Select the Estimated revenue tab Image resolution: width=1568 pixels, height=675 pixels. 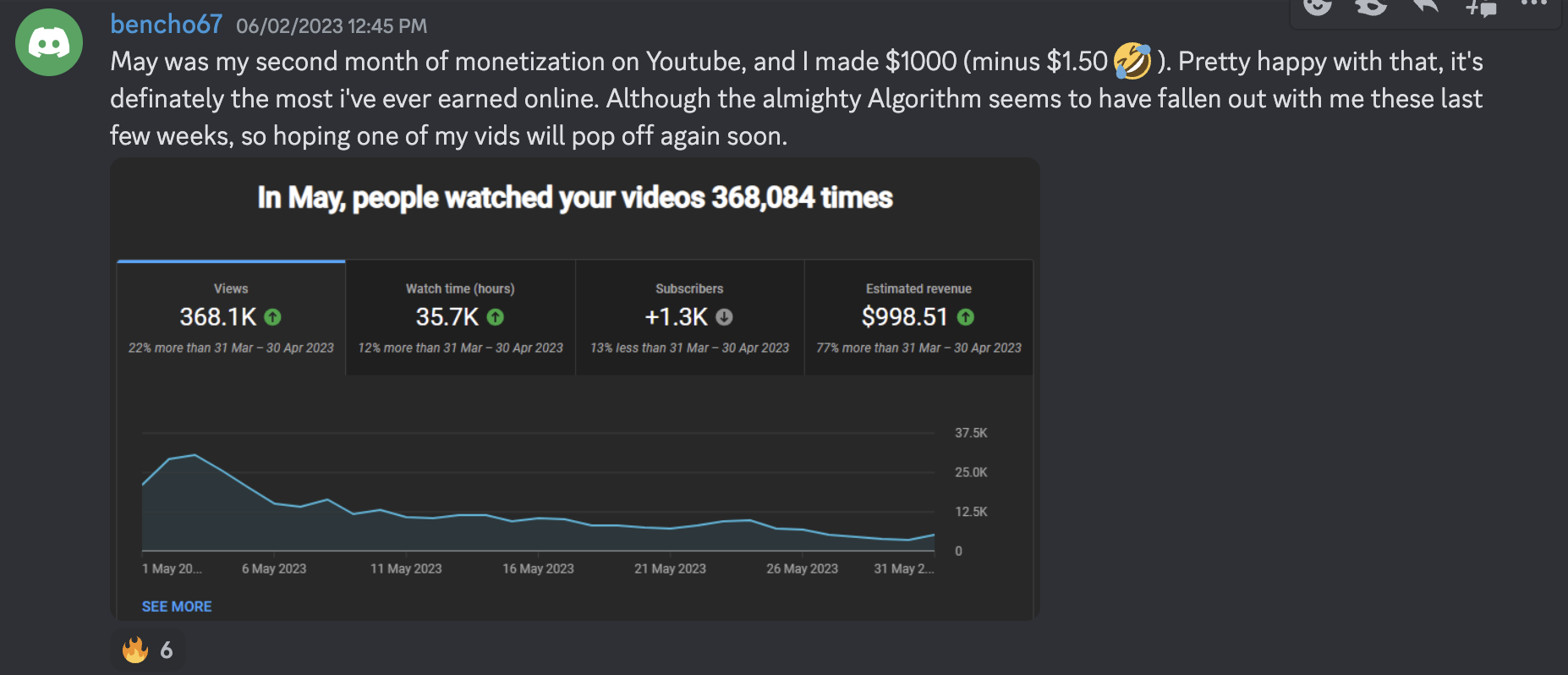(x=918, y=317)
